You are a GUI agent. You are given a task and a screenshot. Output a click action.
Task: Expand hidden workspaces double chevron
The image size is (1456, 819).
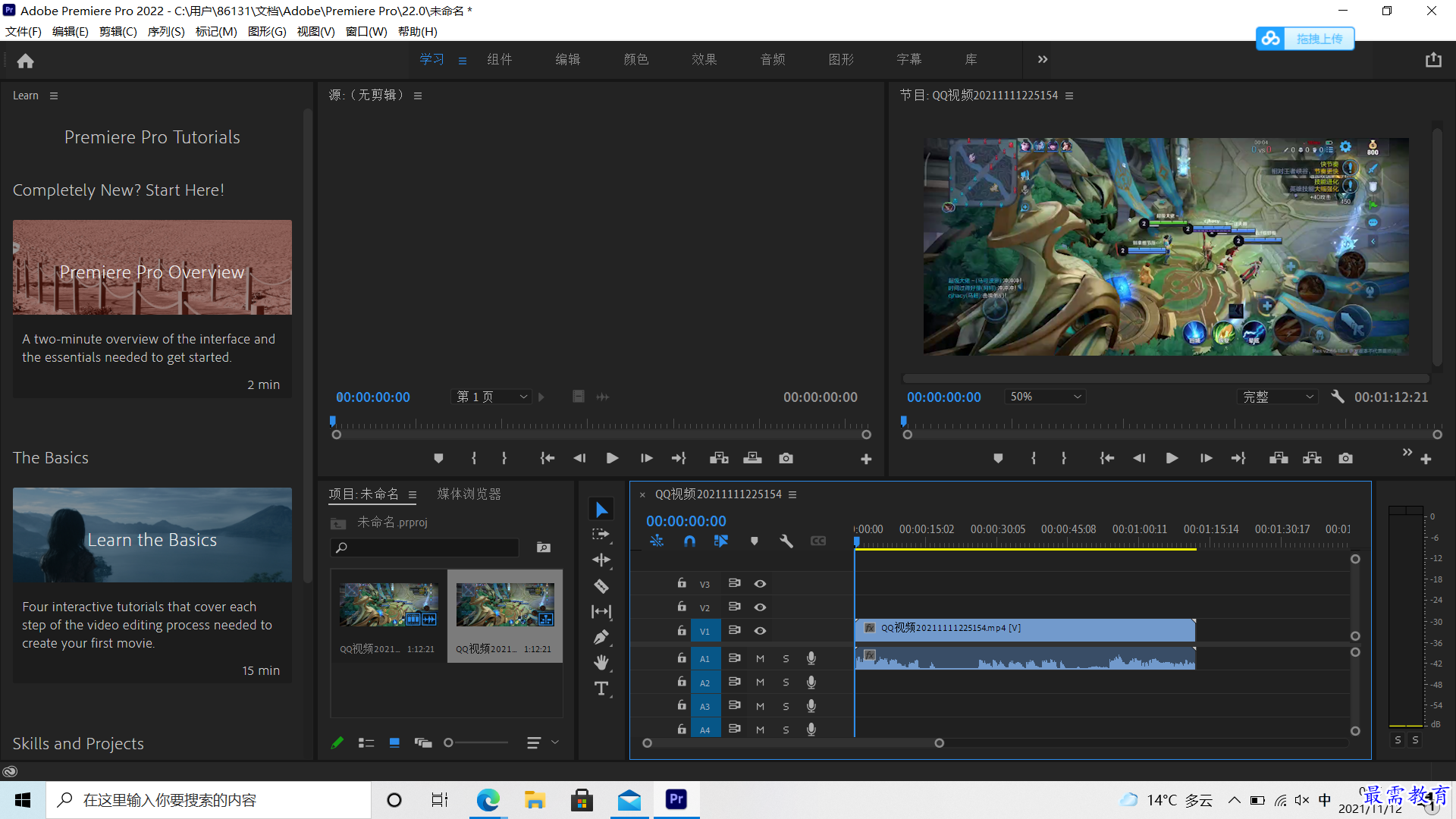[1043, 59]
